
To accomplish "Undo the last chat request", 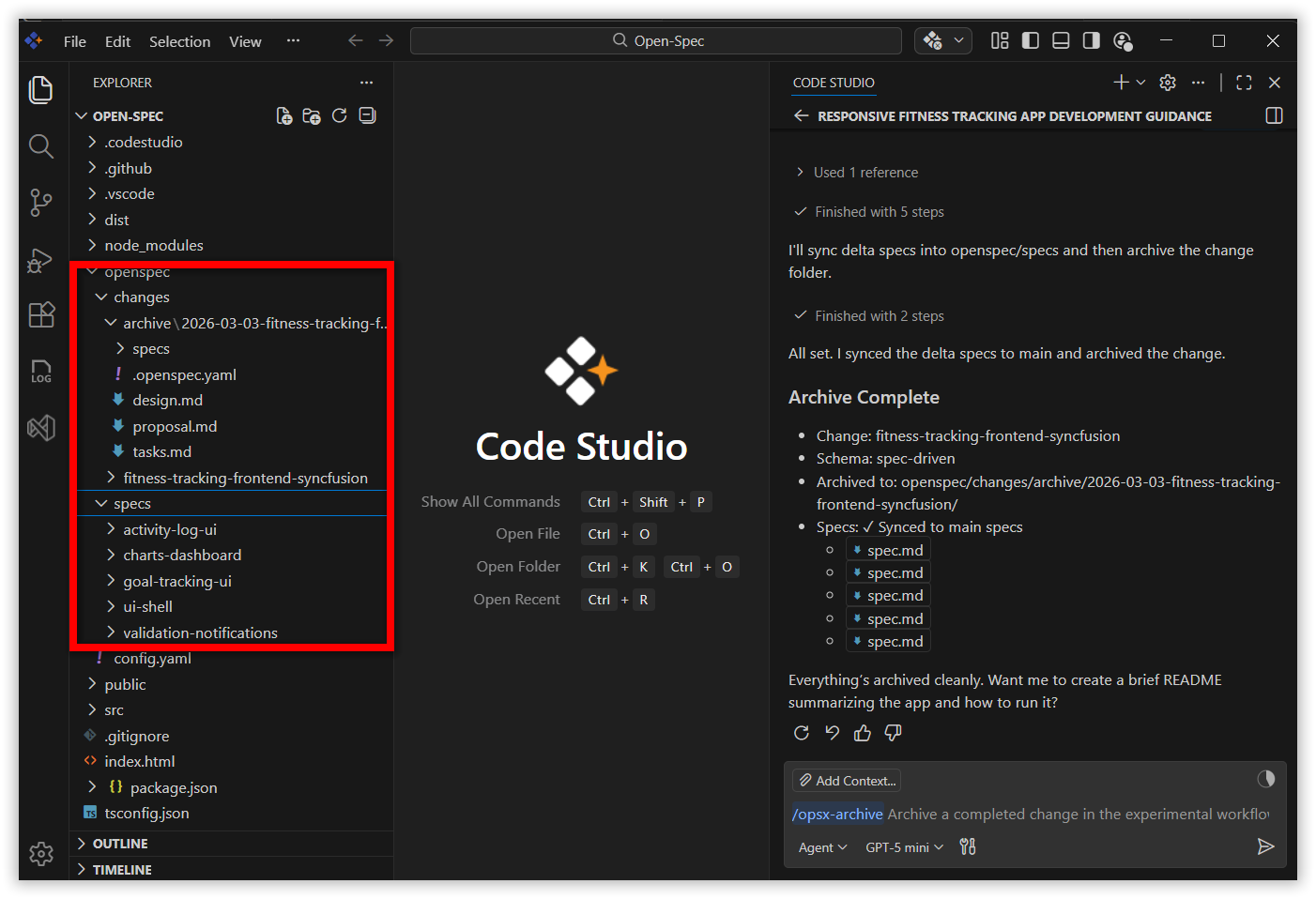I will coord(832,733).
